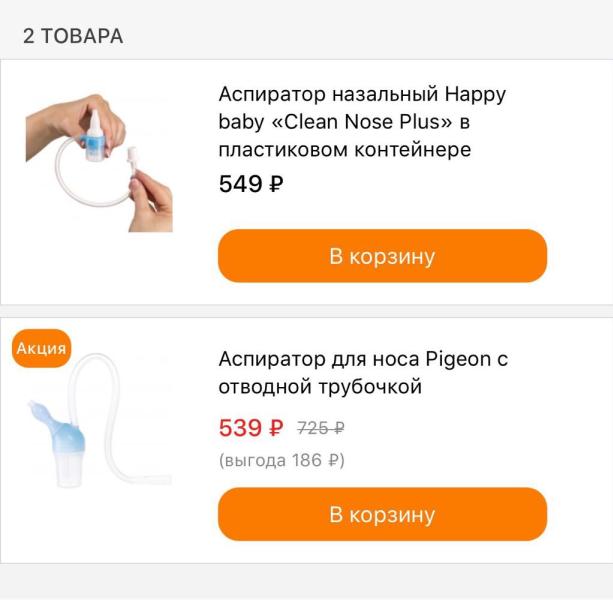View Happy baby aspirator product photo
Screen dimensions: 613x600
pyautogui.click(x=99, y=163)
